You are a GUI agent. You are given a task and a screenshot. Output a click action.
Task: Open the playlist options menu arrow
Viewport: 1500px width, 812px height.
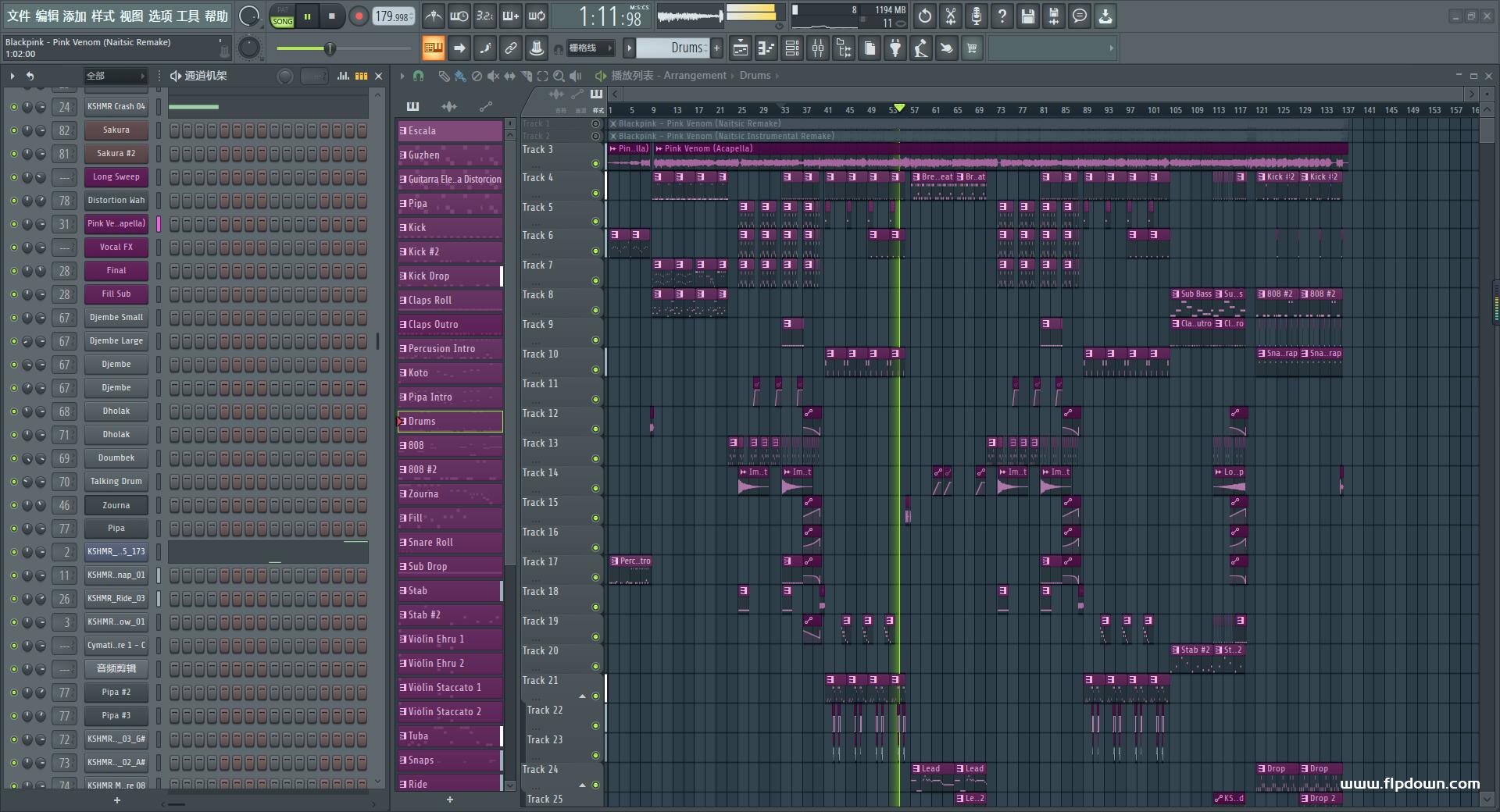tap(402, 76)
